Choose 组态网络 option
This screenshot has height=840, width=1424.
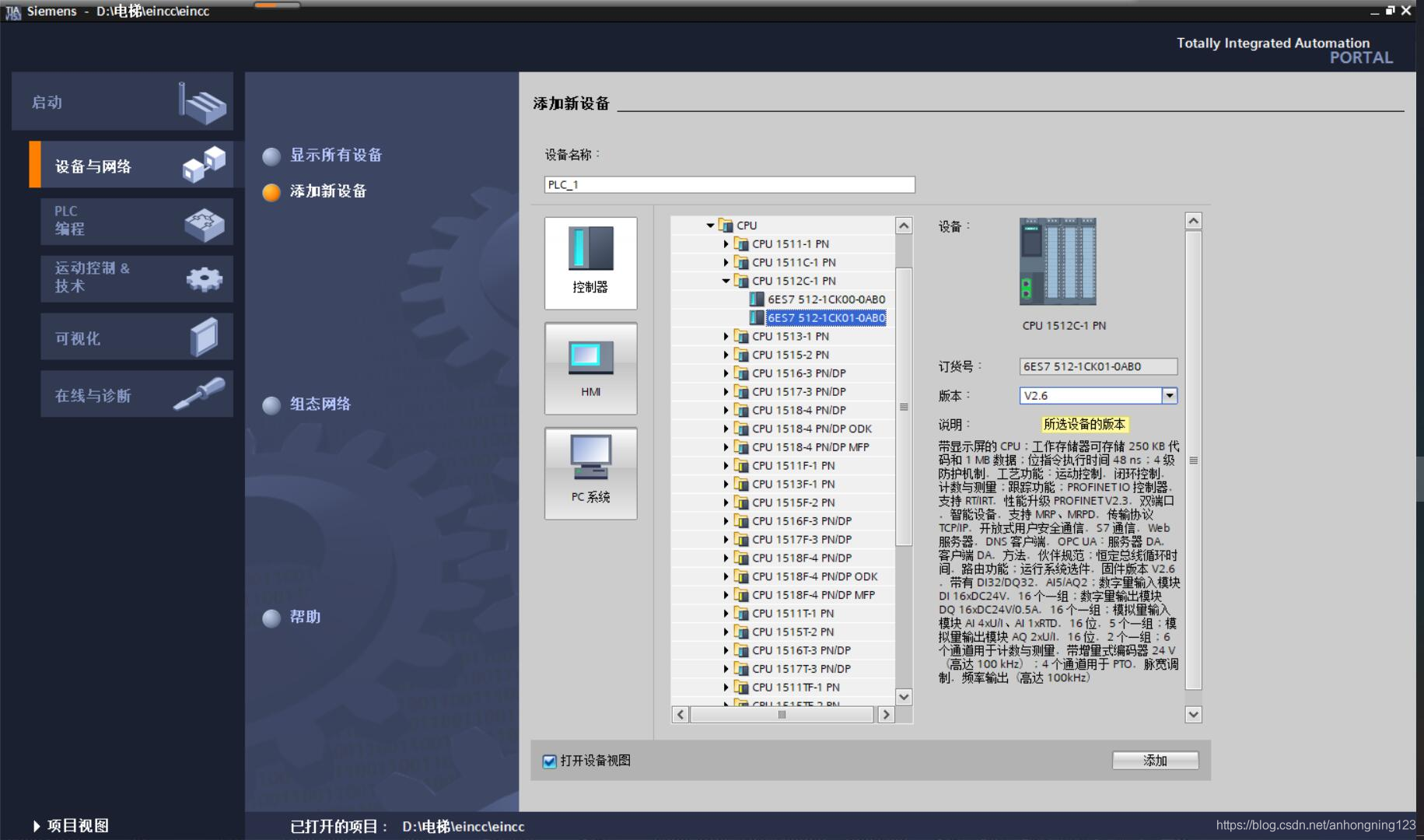click(x=307, y=404)
